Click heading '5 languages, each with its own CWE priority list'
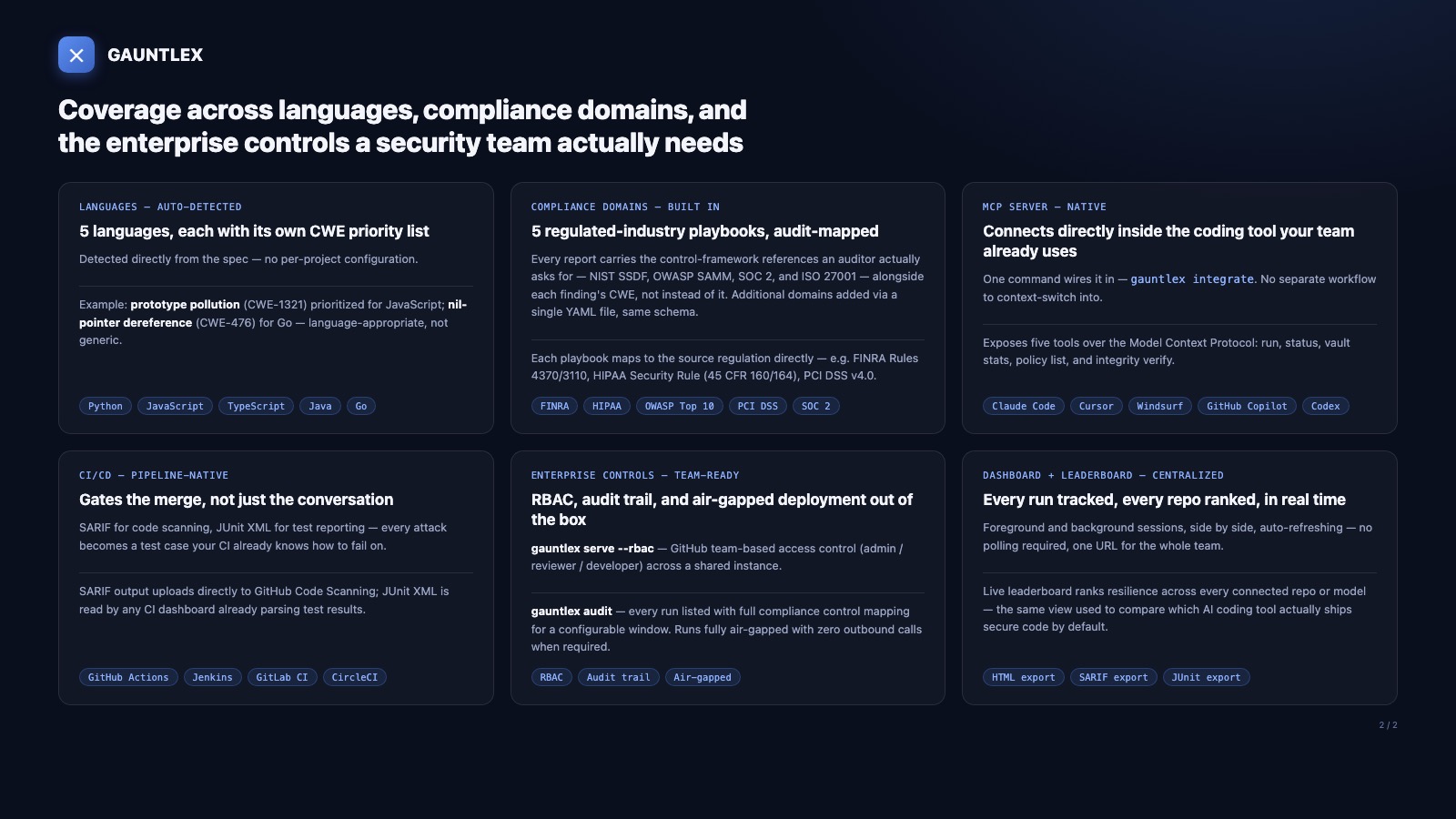The width and height of the screenshot is (1456, 819). pyautogui.click(x=254, y=231)
